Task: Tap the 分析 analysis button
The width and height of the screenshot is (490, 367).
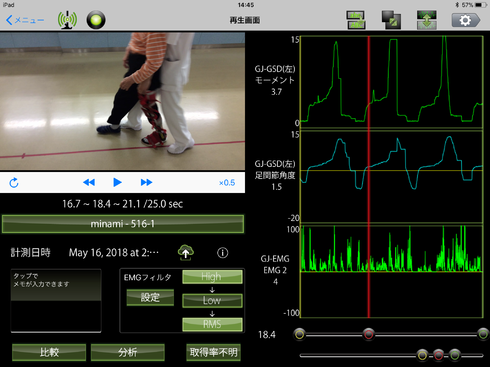Action: (x=128, y=352)
